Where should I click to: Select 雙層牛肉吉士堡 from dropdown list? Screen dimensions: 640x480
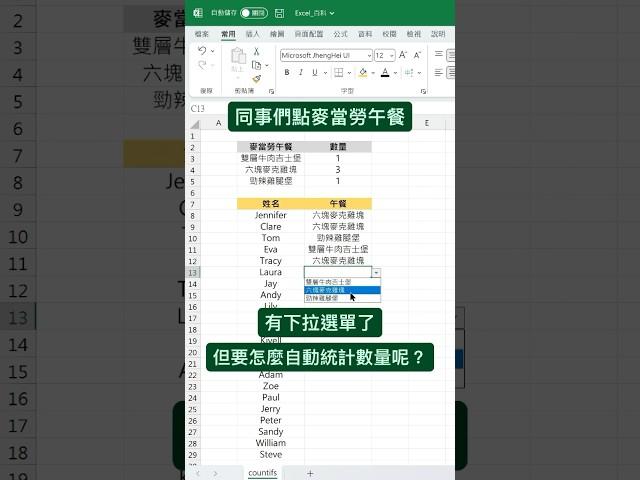click(328, 282)
